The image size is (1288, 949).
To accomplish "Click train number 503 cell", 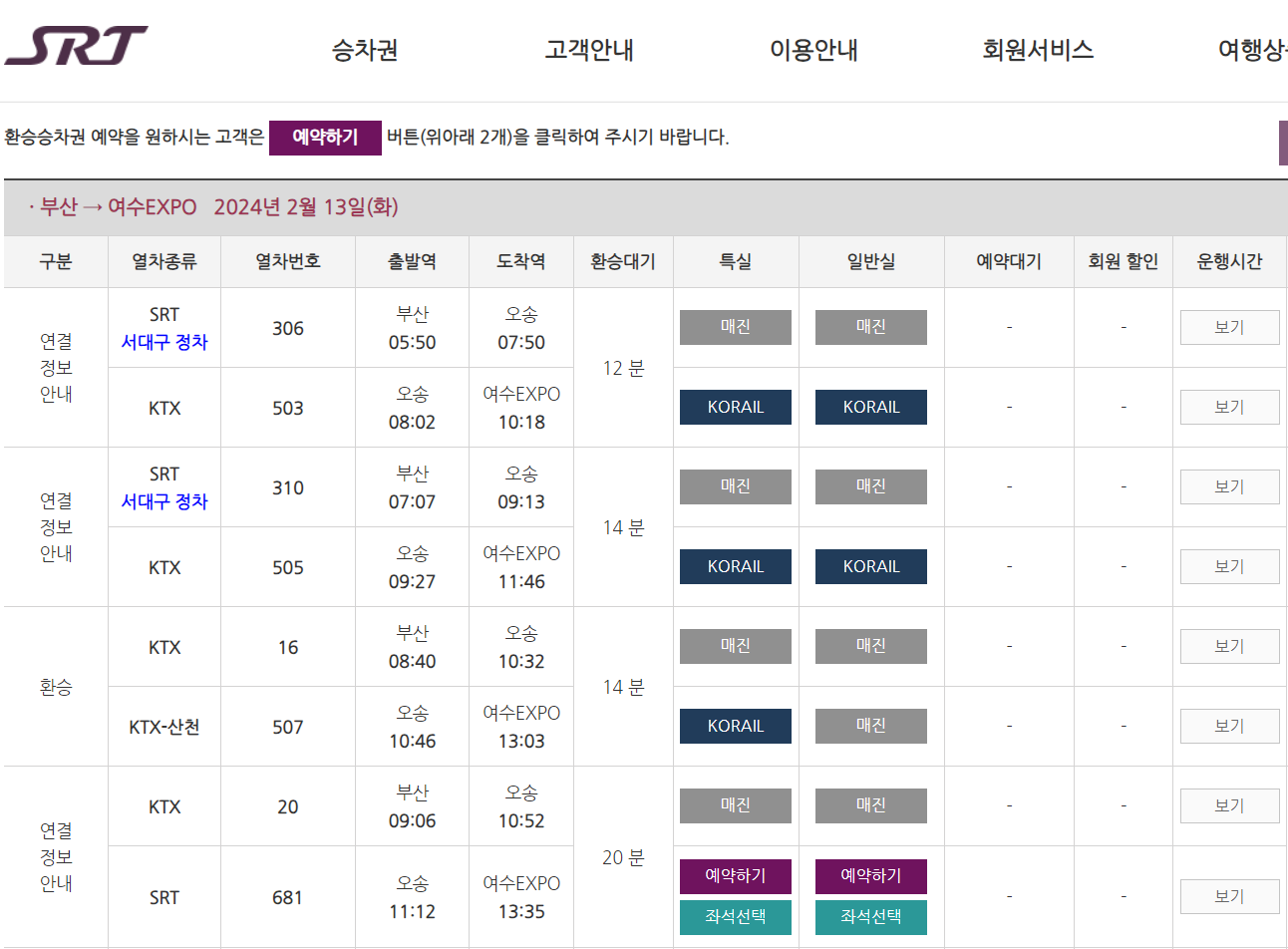I will [288, 408].
